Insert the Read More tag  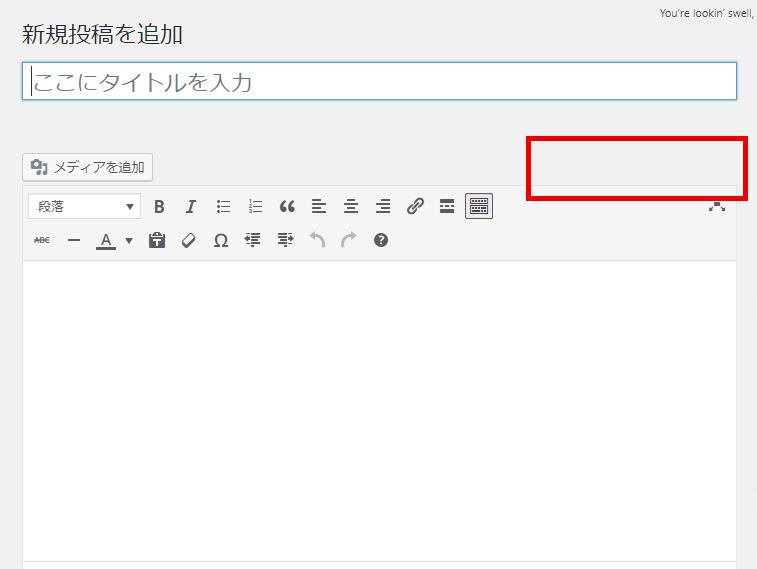[x=447, y=207]
